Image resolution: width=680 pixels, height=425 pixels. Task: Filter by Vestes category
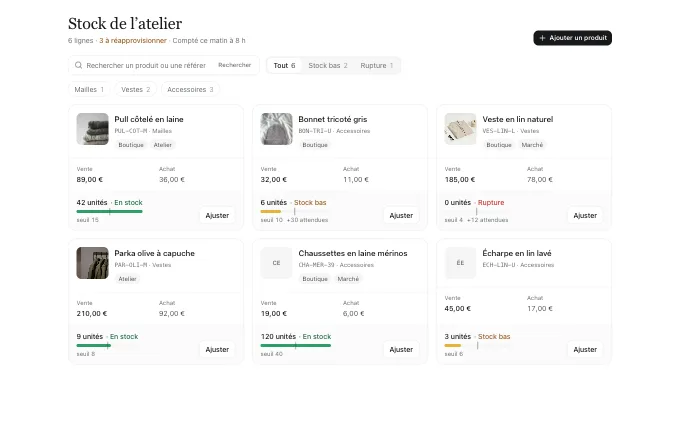click(x=135, y=89)
